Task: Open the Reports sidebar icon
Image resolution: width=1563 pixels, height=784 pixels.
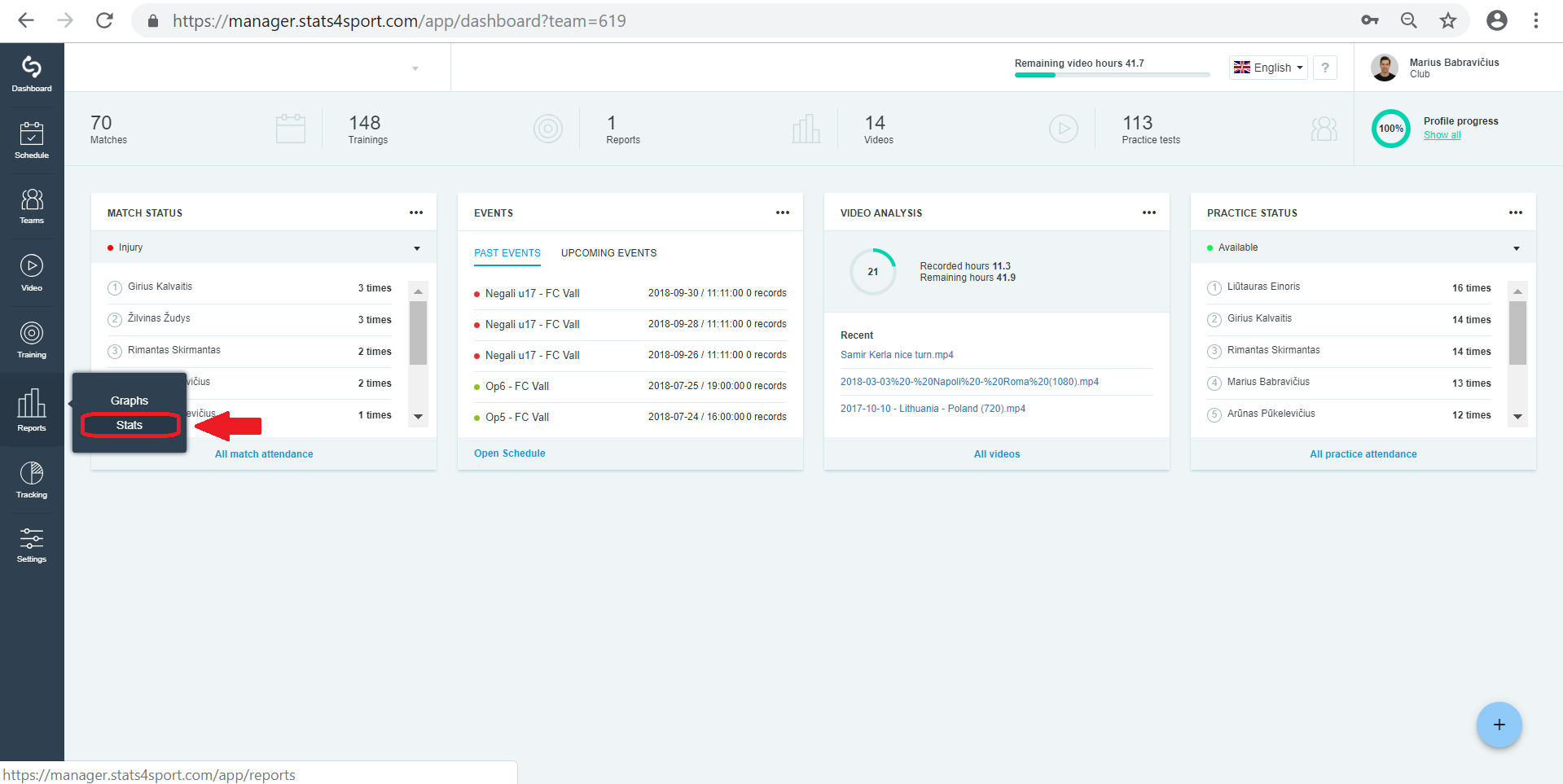Action: tap(32, 410)
